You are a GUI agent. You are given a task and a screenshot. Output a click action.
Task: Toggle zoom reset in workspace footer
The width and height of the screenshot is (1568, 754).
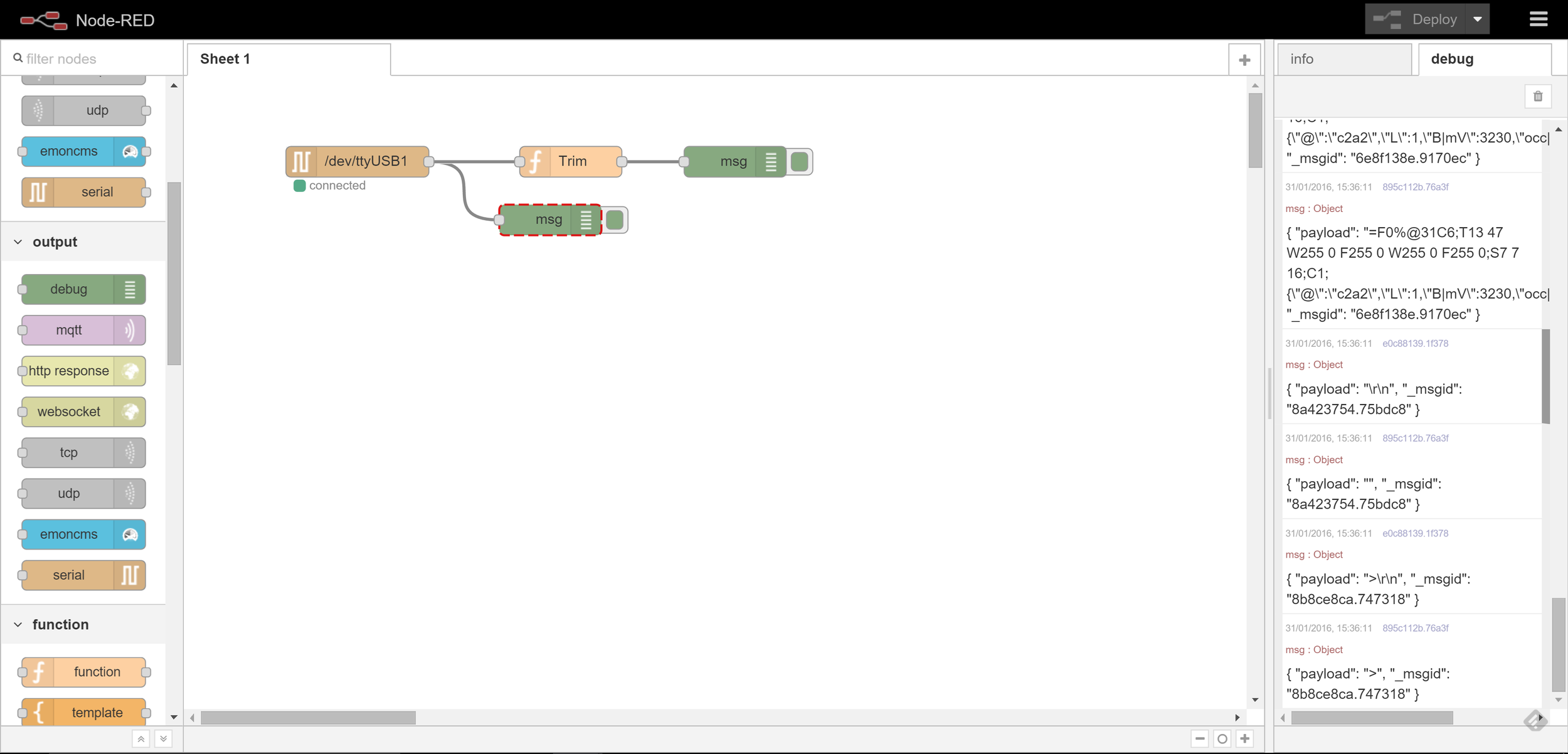point(1222,738)
